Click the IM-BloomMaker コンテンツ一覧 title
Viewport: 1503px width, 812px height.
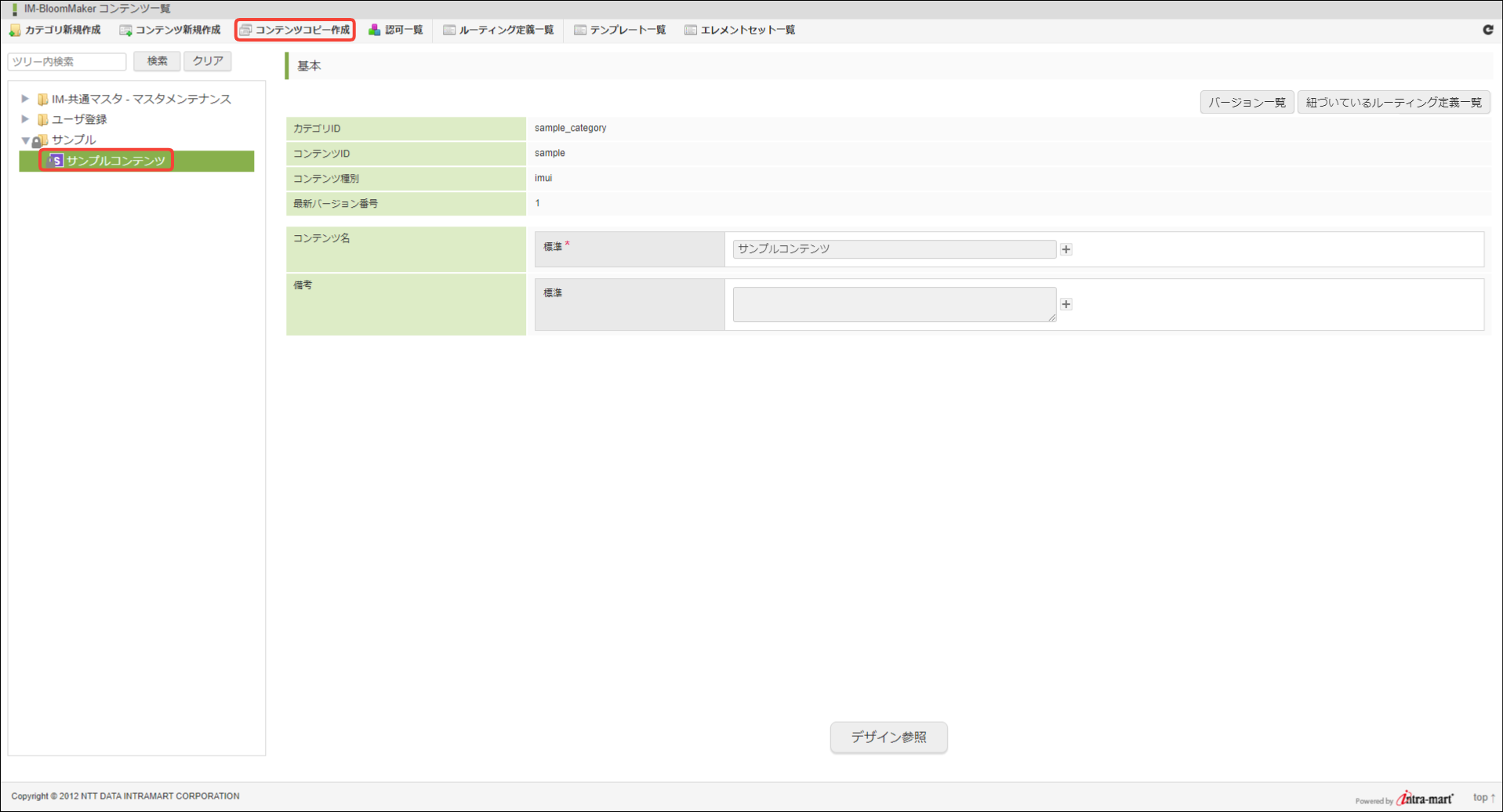[97, 9]
